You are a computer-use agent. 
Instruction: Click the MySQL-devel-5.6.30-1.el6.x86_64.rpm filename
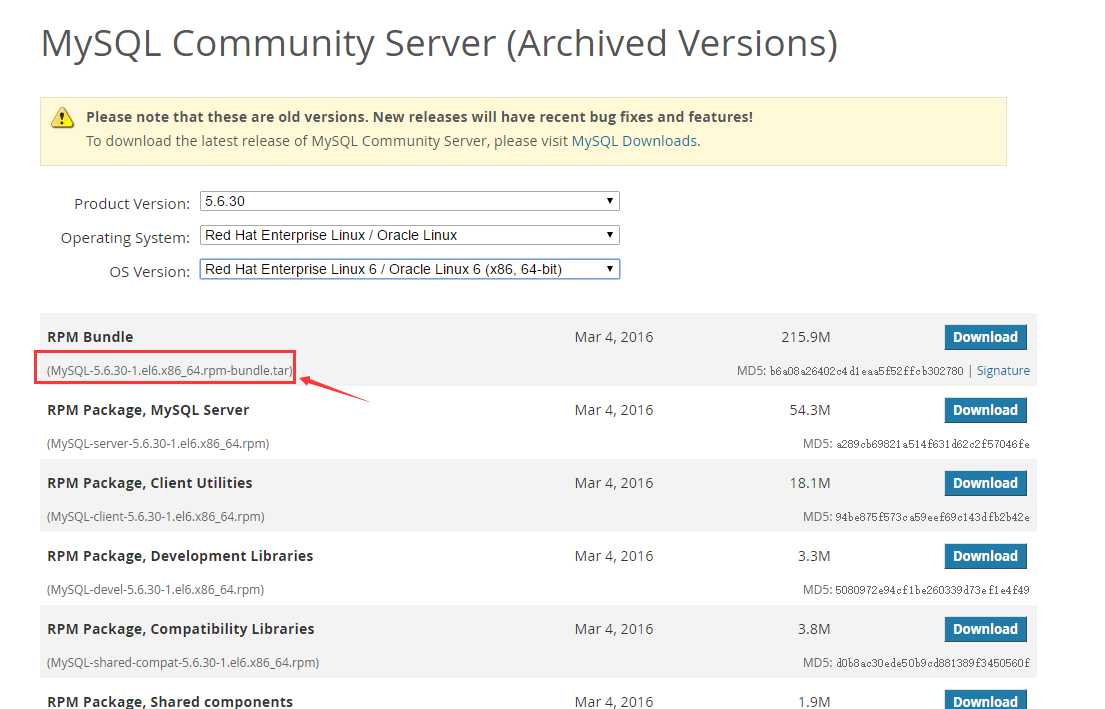pyautogui.click(x=155, y=590)
